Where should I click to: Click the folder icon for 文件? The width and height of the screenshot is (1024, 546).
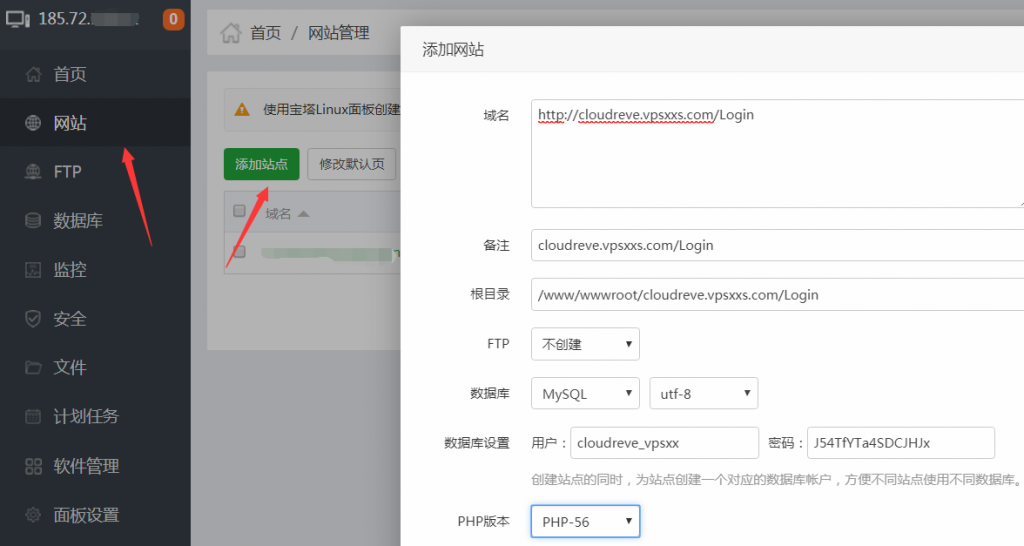pos(33,368)
